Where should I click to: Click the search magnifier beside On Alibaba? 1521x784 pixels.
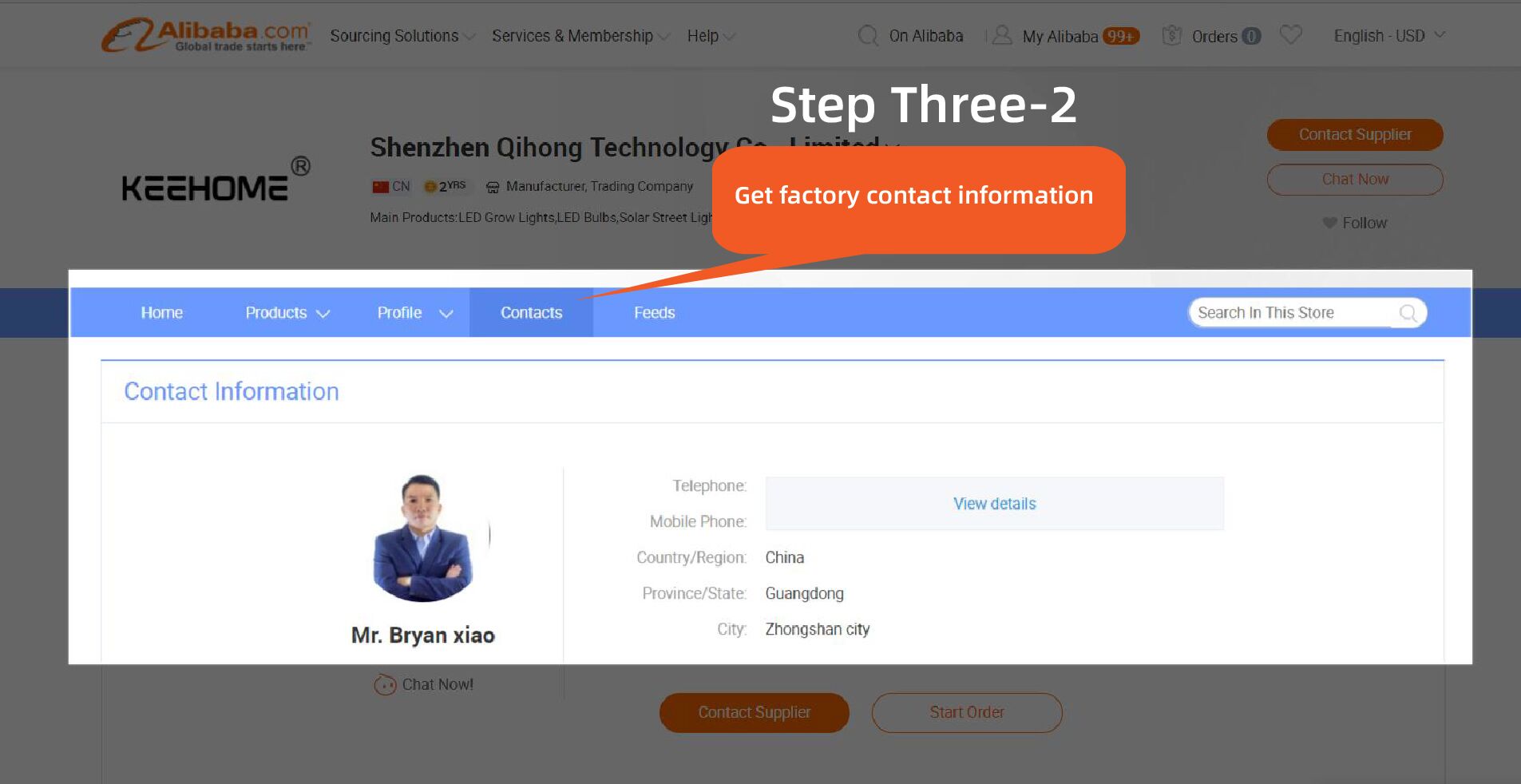click(x=867, y=36)
